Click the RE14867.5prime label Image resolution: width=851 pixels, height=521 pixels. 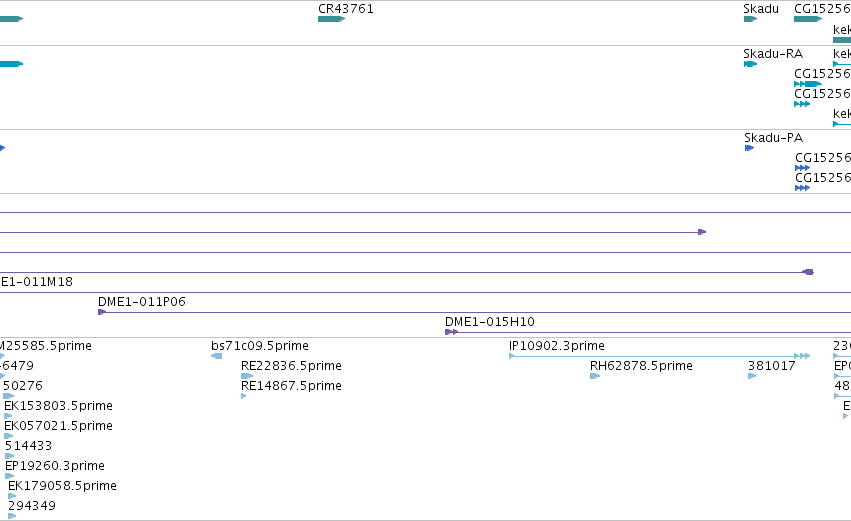(291, 386)
